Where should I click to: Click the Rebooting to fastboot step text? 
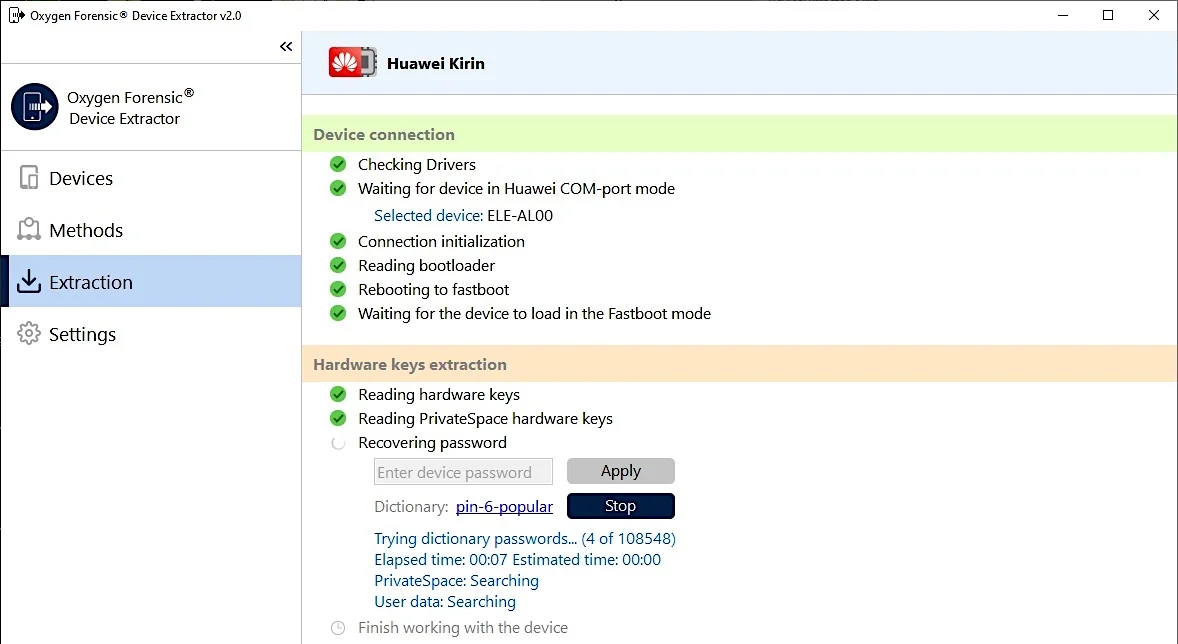(x=433, y=289)
